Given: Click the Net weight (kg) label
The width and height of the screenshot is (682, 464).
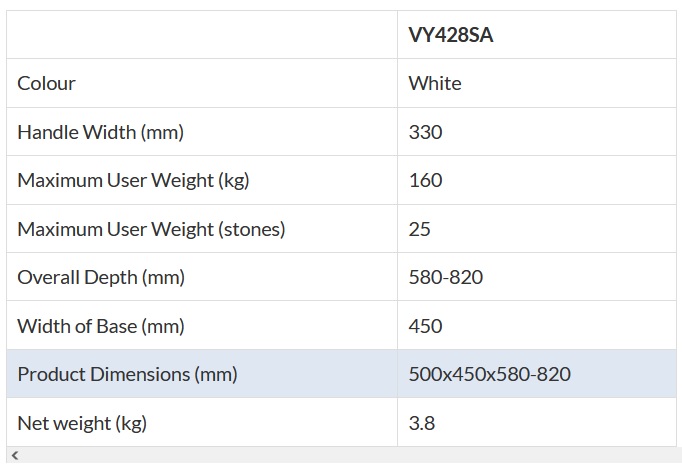Looking at the screenshot, I should click(82, 423).
